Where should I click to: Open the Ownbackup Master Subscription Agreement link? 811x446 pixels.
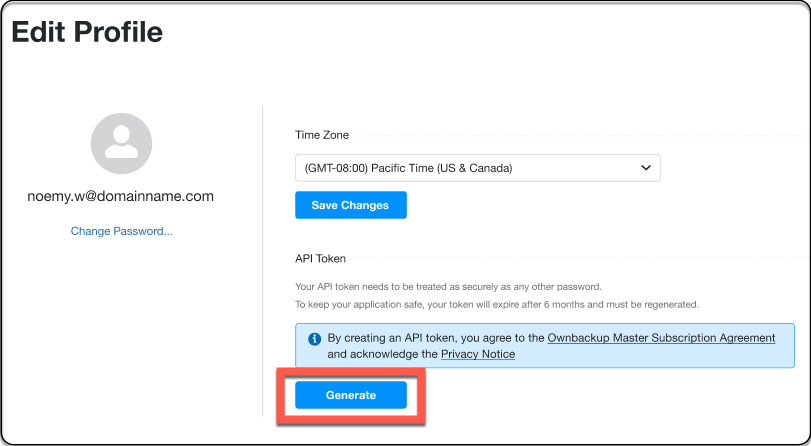pos(661,338)
